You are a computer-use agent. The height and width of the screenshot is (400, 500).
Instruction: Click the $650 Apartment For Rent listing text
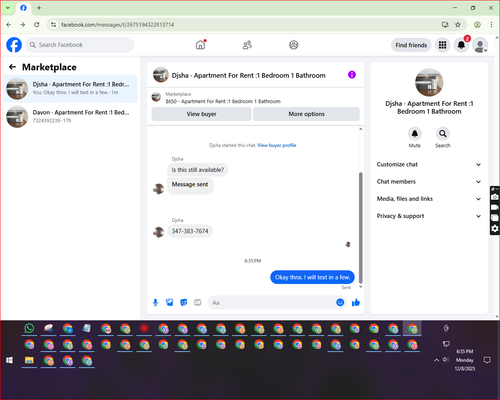[223, 101]
